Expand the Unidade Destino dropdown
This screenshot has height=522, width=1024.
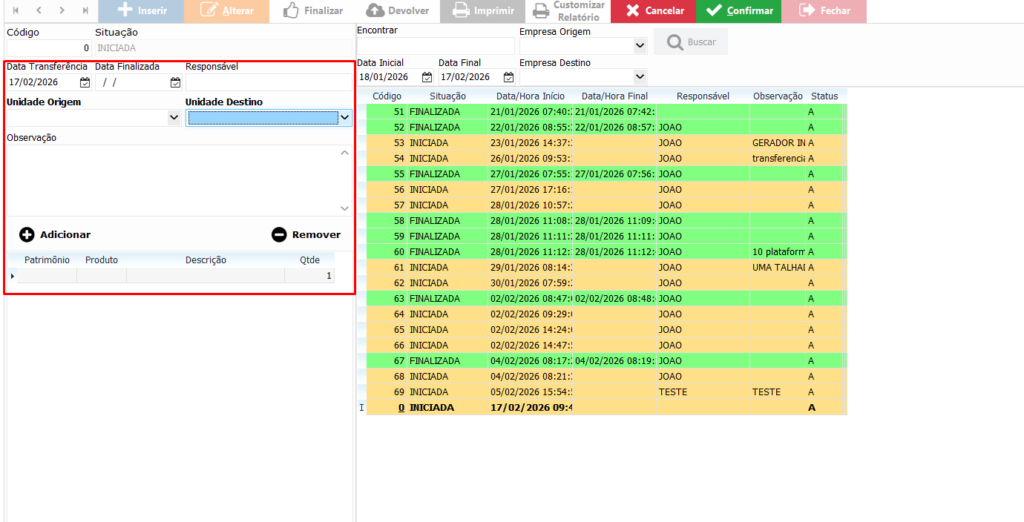tap(345, 118)
